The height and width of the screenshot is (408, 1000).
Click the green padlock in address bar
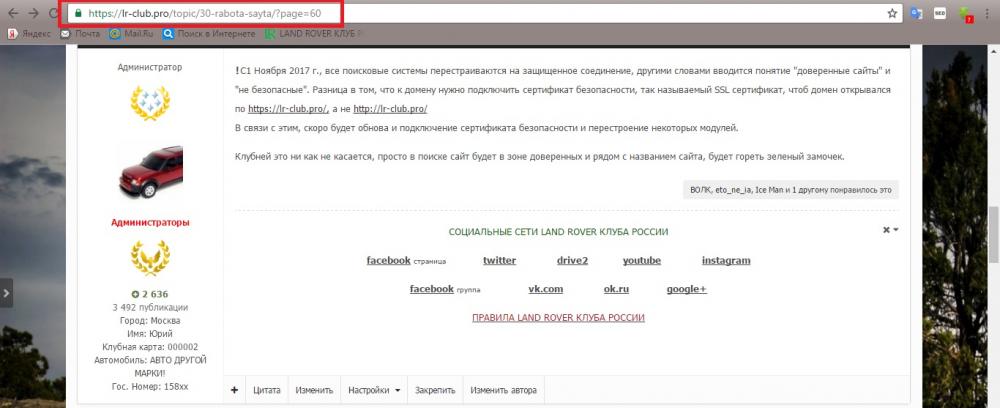(77, 14)
